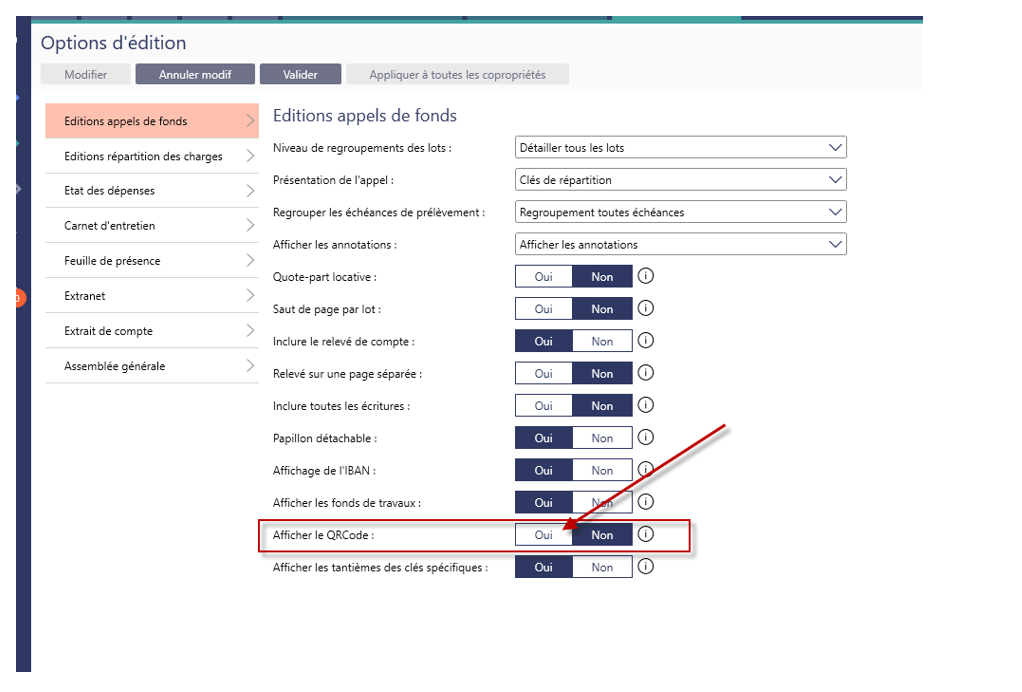Click Annuler modif button
The width and height of the screenshot is (1022, 692).
(x=195, y=75)
